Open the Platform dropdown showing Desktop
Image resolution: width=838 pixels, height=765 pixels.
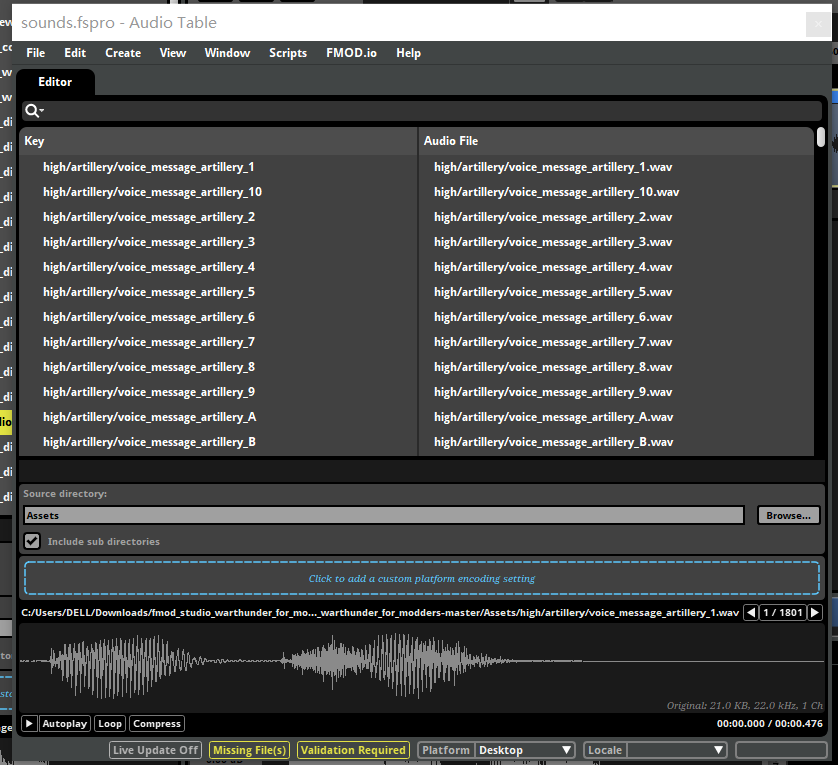click(x=525, y=749)
